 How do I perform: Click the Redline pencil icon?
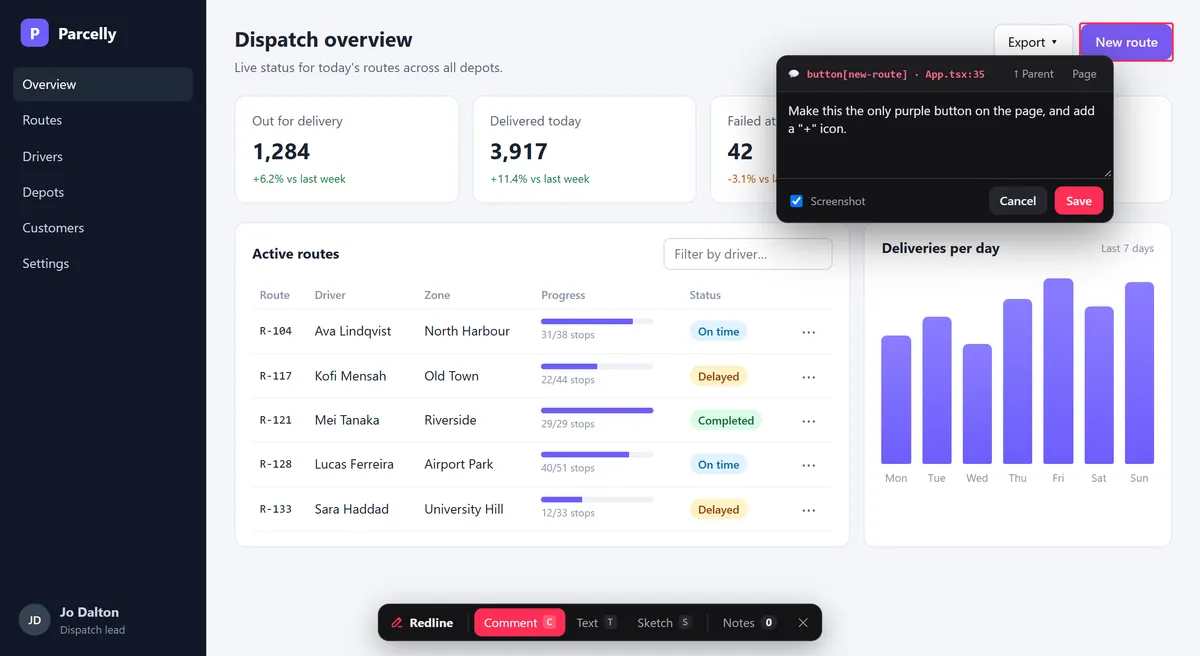[x=397, y=623]
